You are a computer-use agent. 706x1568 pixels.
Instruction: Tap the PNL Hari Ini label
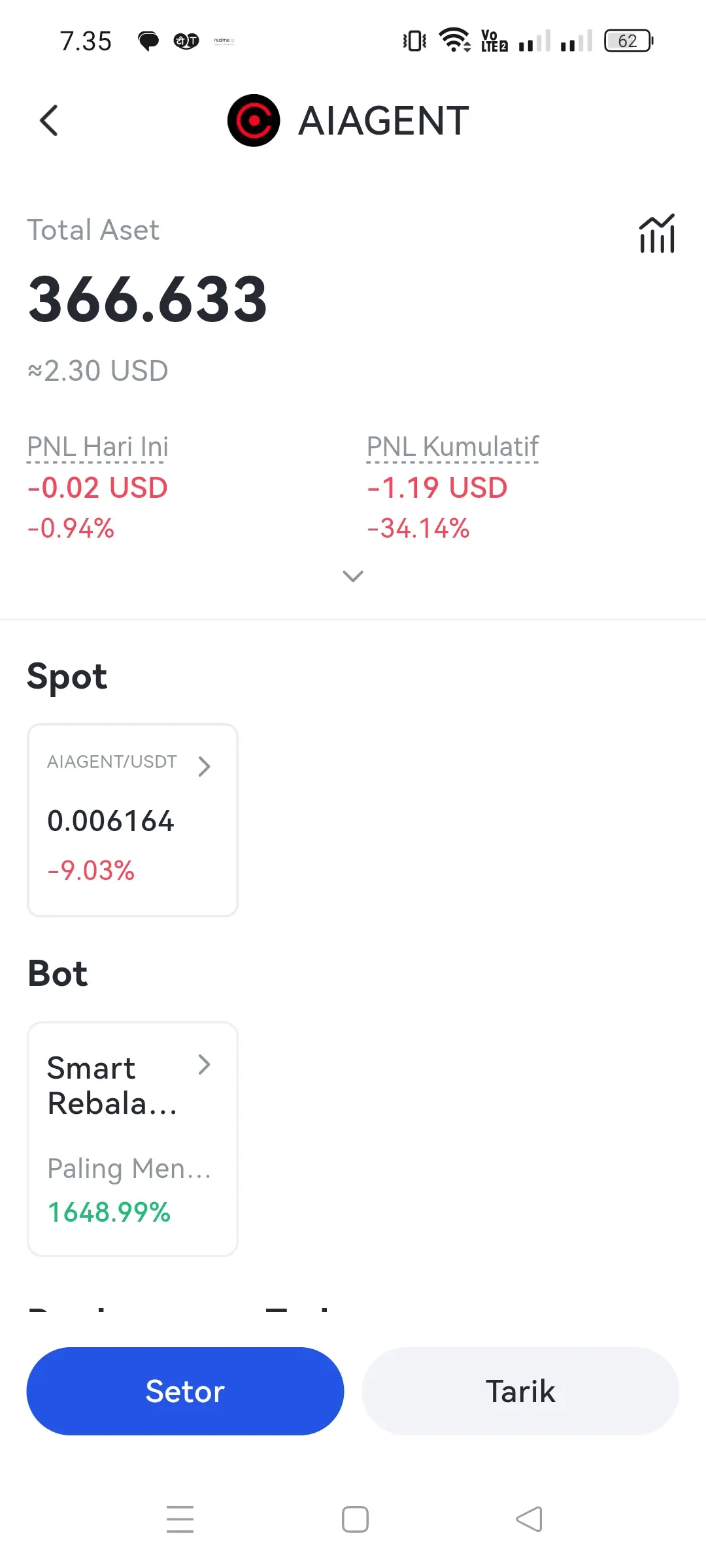[x=97, y=447]
